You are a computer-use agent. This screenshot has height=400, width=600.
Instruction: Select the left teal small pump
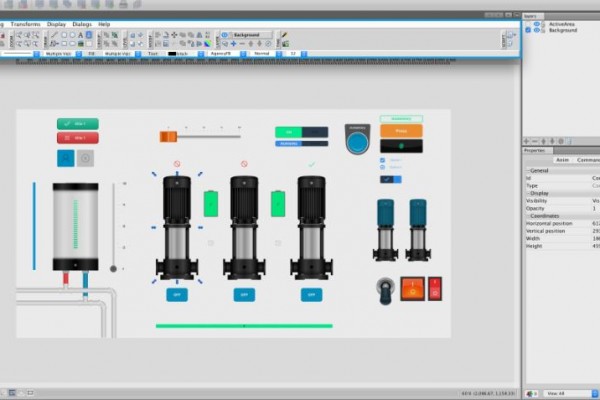click(385, 228)
